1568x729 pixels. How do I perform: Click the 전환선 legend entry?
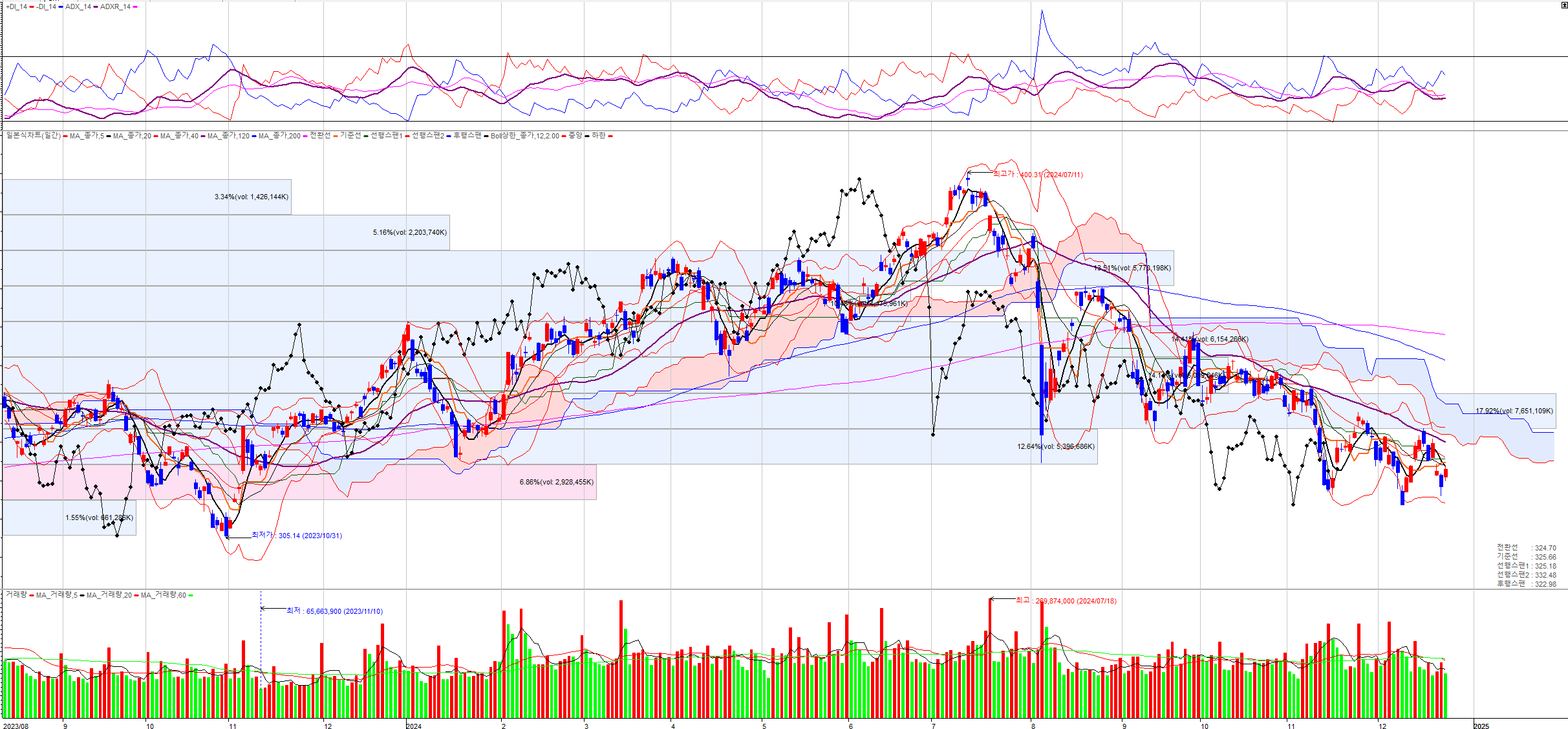point(320,135)
